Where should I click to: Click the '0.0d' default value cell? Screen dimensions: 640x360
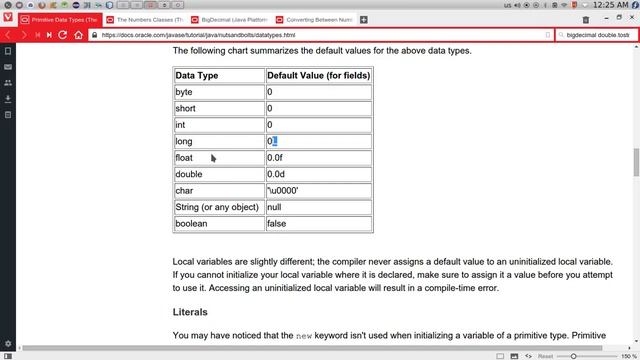319,174
